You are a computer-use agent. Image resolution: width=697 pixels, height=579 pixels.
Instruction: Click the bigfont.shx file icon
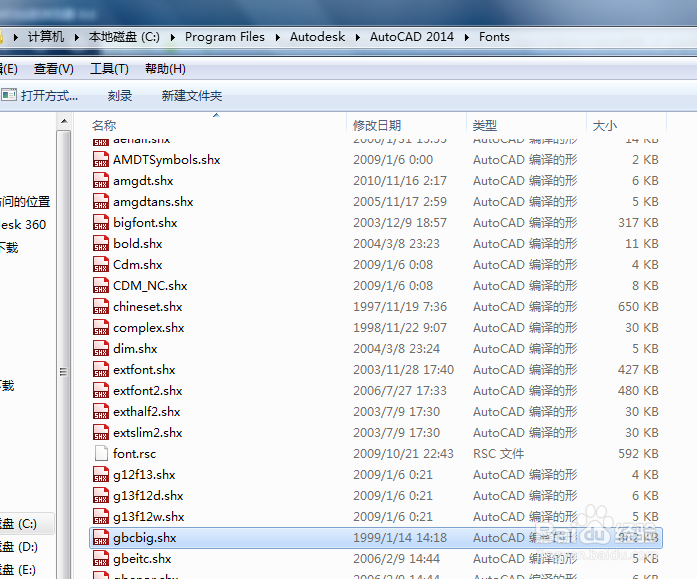[101, 222]
